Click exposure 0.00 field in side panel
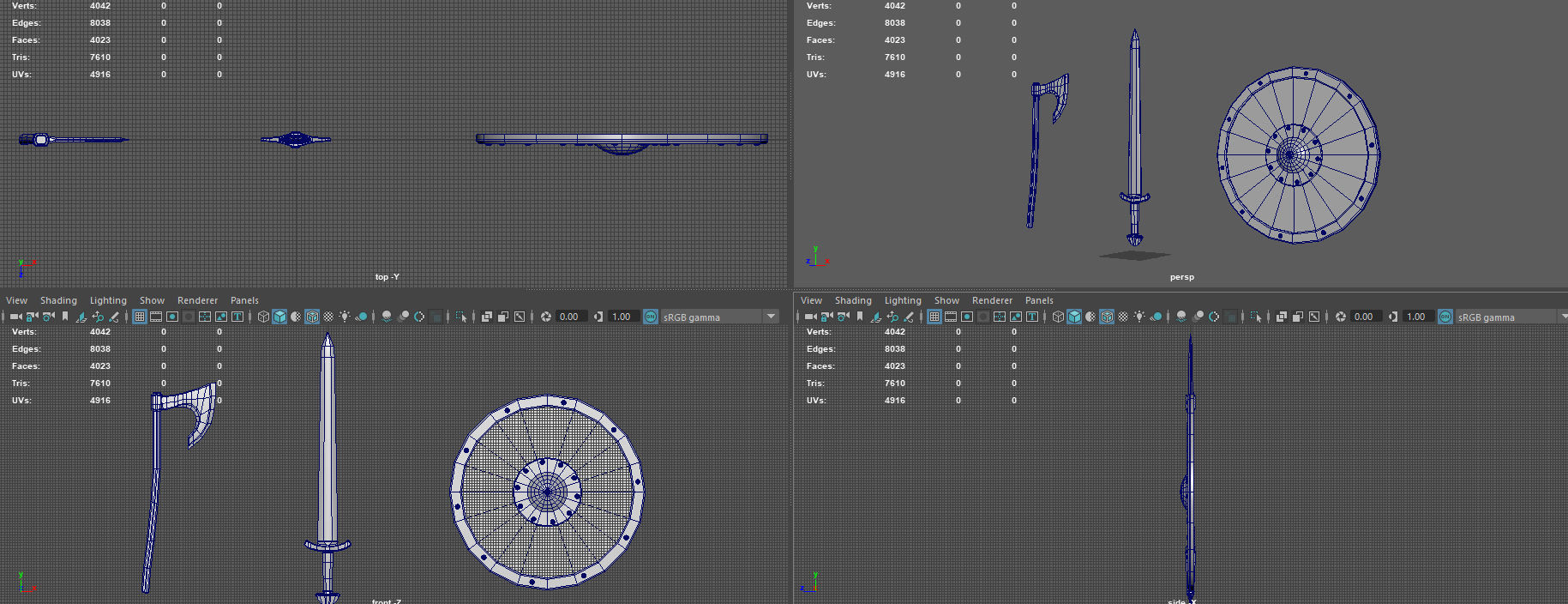The width and height of the screenshot is (1568, 604). [x=1366, y=317]
